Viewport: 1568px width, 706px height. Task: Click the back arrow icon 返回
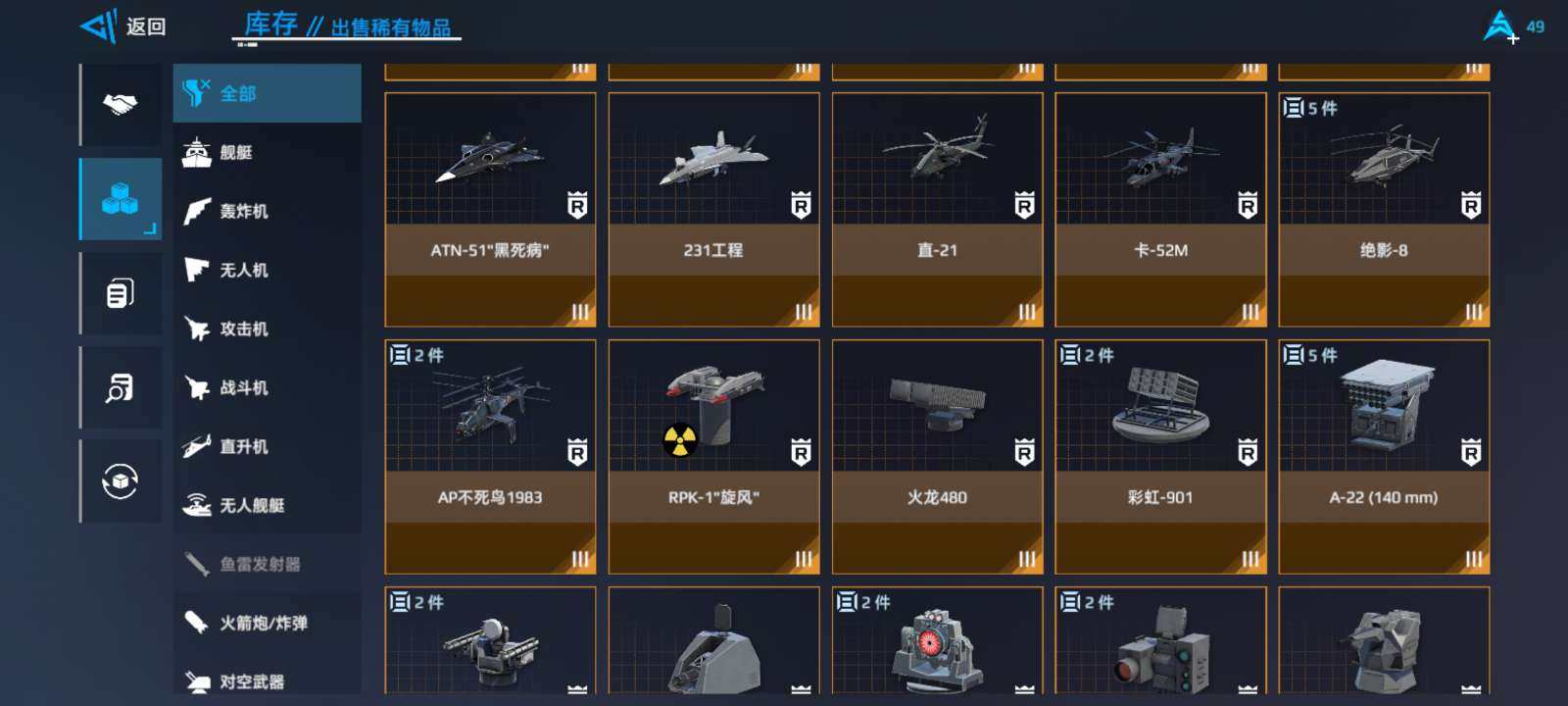coord(98,26)
